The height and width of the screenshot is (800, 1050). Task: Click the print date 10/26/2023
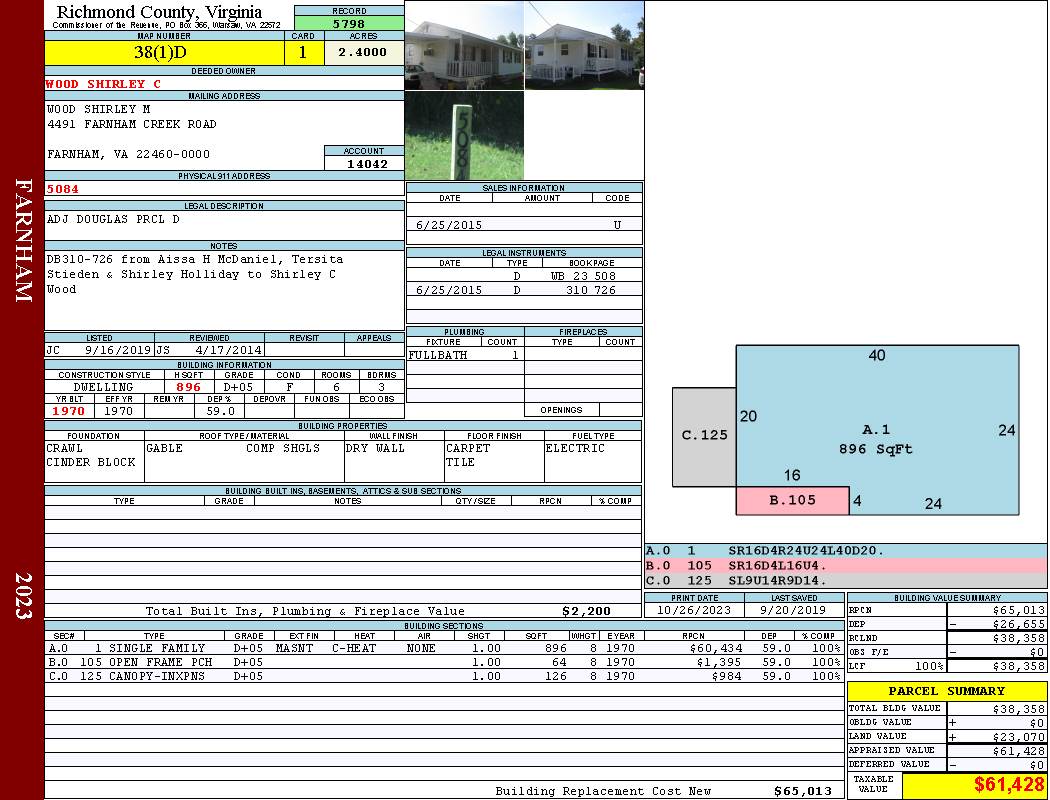[x=694, y=611]
